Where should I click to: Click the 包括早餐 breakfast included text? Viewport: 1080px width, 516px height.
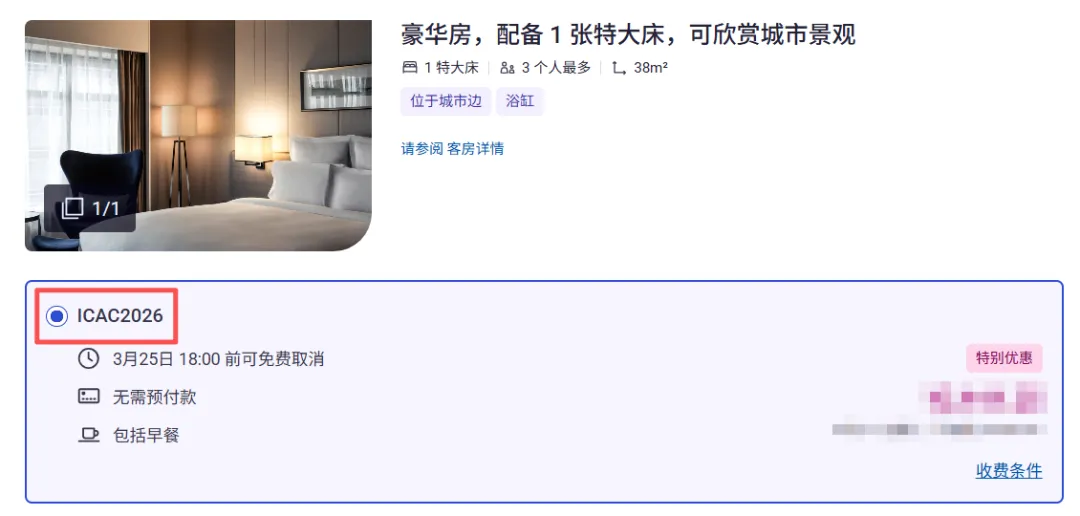click(x=146, y=435)
